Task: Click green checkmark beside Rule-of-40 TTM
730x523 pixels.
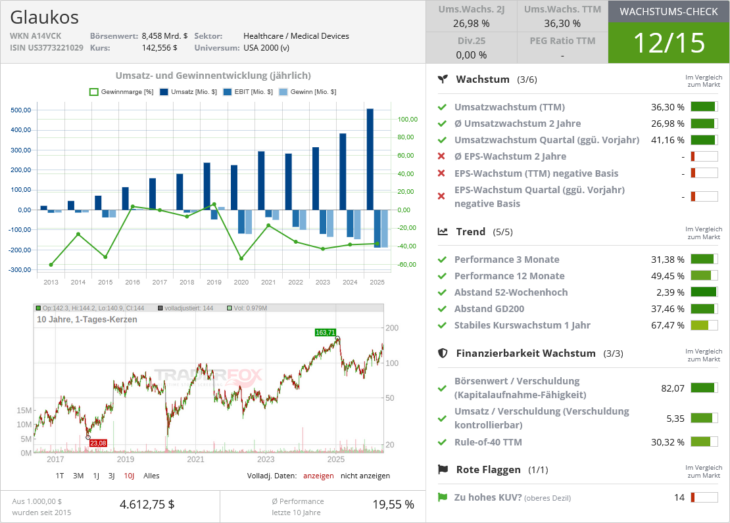Action: point(442,442)
